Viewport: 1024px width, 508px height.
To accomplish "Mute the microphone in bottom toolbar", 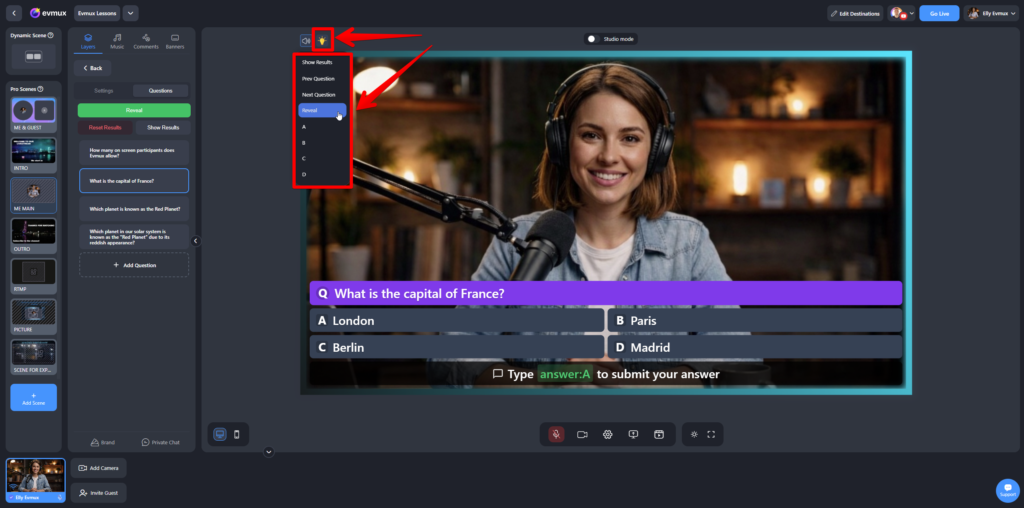I will (x=556, y=434).
